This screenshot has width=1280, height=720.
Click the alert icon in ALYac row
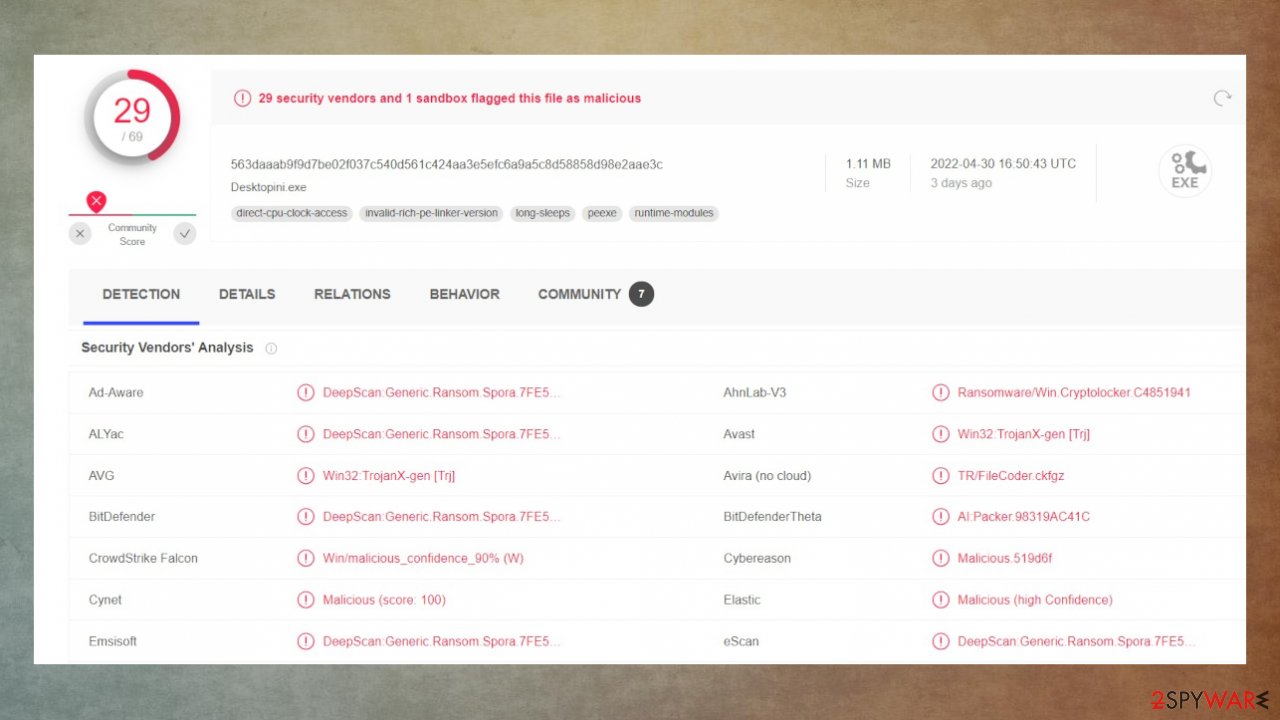pos(306,434)
